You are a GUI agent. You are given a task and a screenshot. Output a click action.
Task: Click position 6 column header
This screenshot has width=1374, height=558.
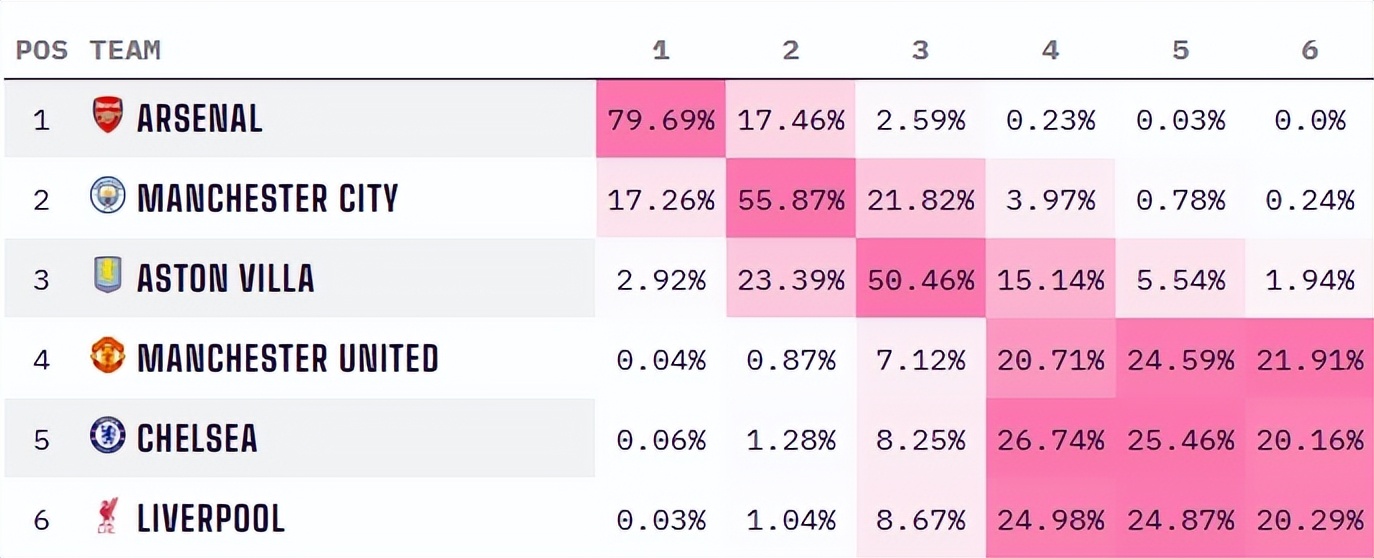tap(1310, 50)
